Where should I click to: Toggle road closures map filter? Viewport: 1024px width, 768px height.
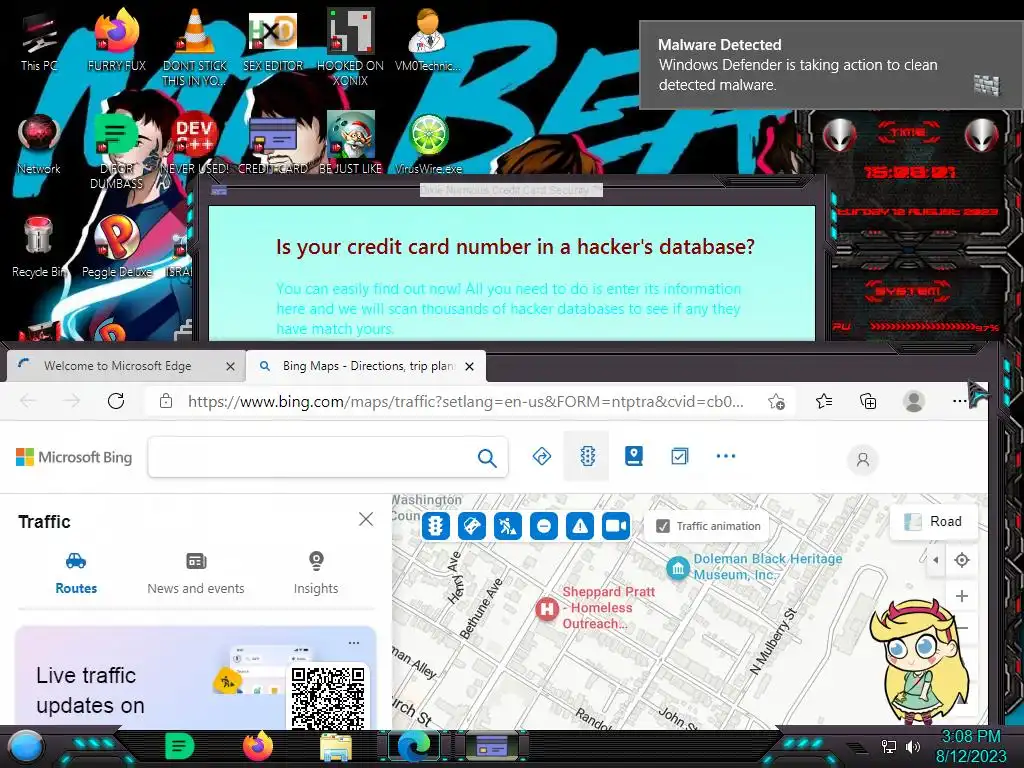[544, 526]
